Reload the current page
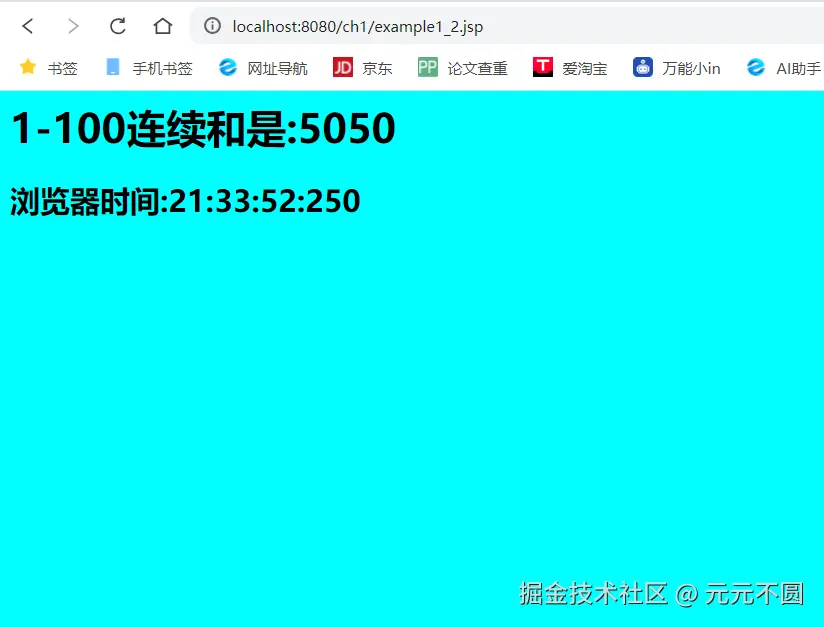 pyautogui.click(x=116, y=27)
